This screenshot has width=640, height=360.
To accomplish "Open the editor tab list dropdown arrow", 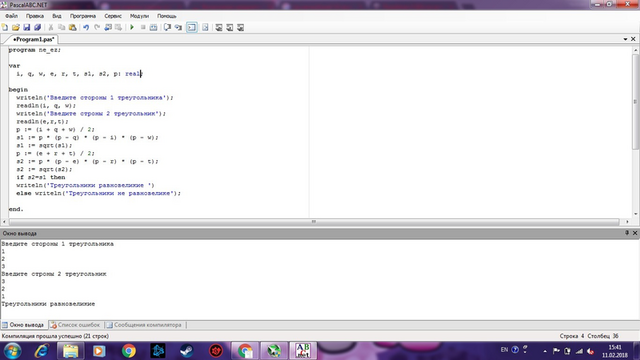I will tap(625, 39).
